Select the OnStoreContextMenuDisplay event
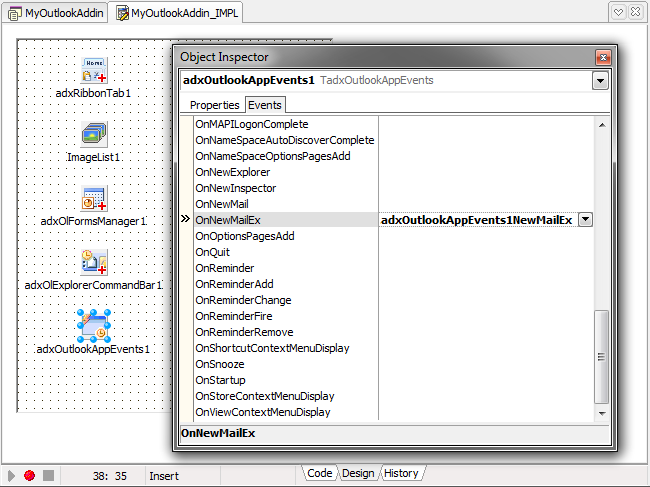650x487 pixels. click(x=265, y=396)
